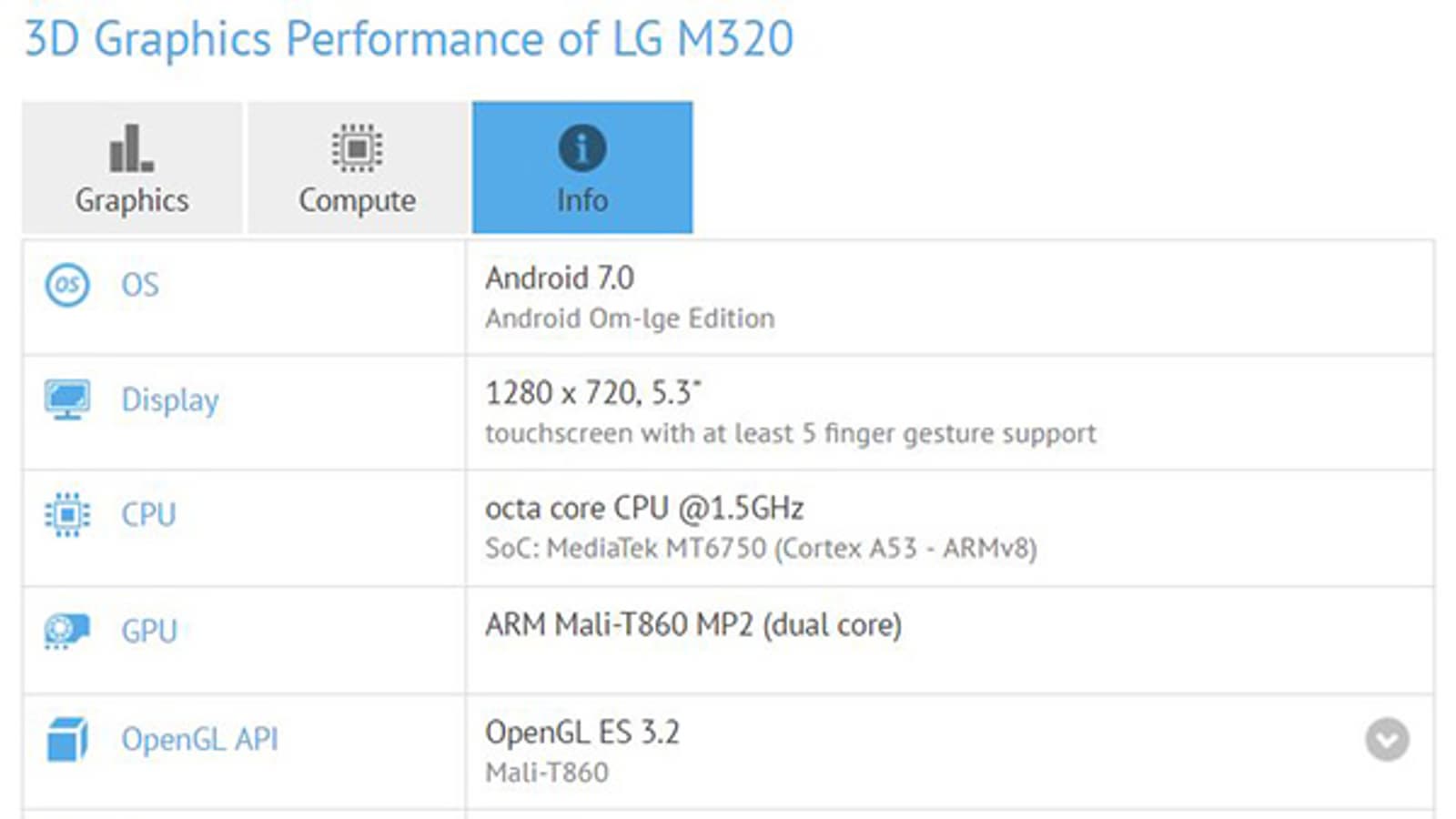The width and height of the screenshot is (1456, 819).
Task: Click the Display label link
Action: pos(170,400)
